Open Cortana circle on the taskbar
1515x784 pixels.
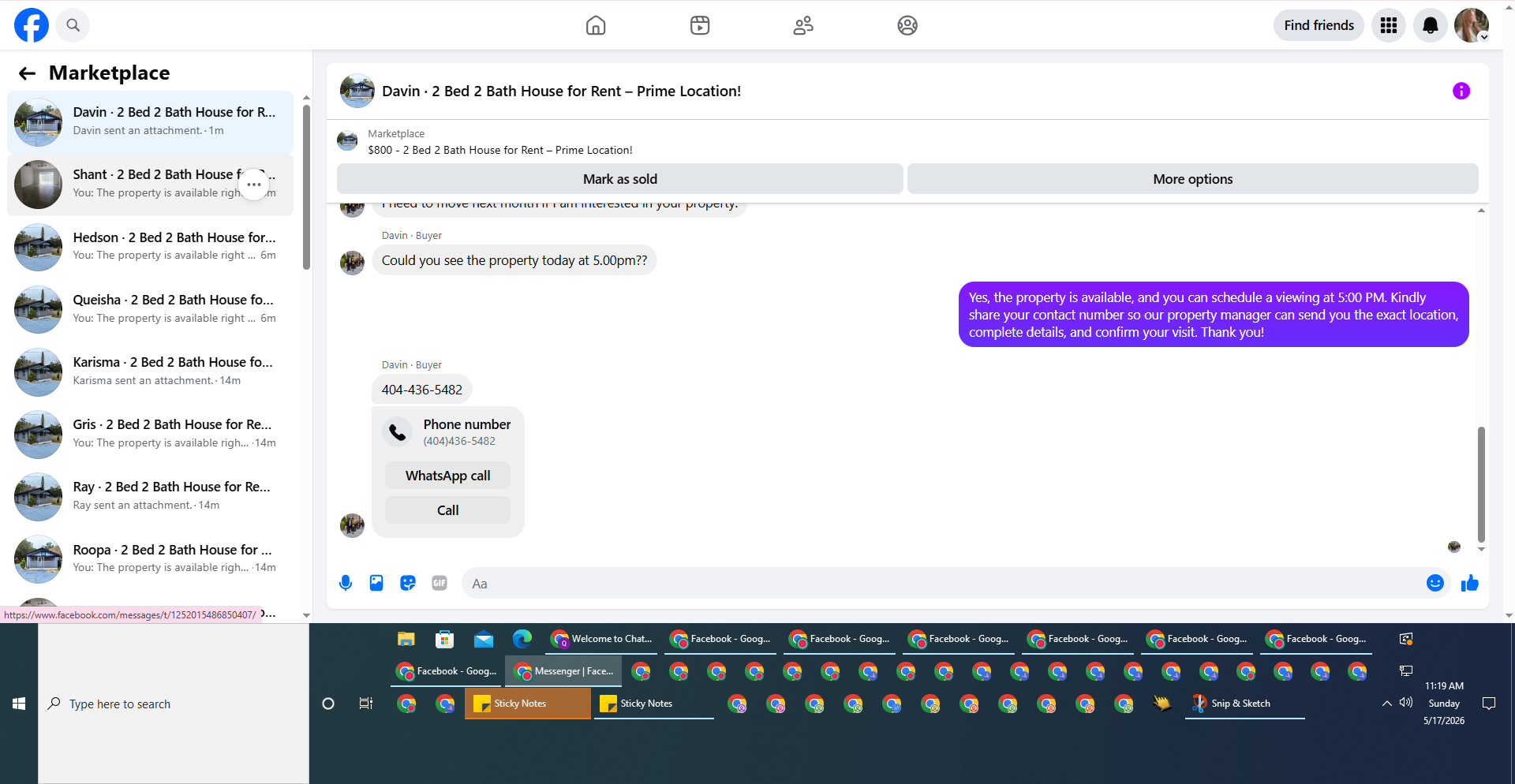tap(328, 704)
